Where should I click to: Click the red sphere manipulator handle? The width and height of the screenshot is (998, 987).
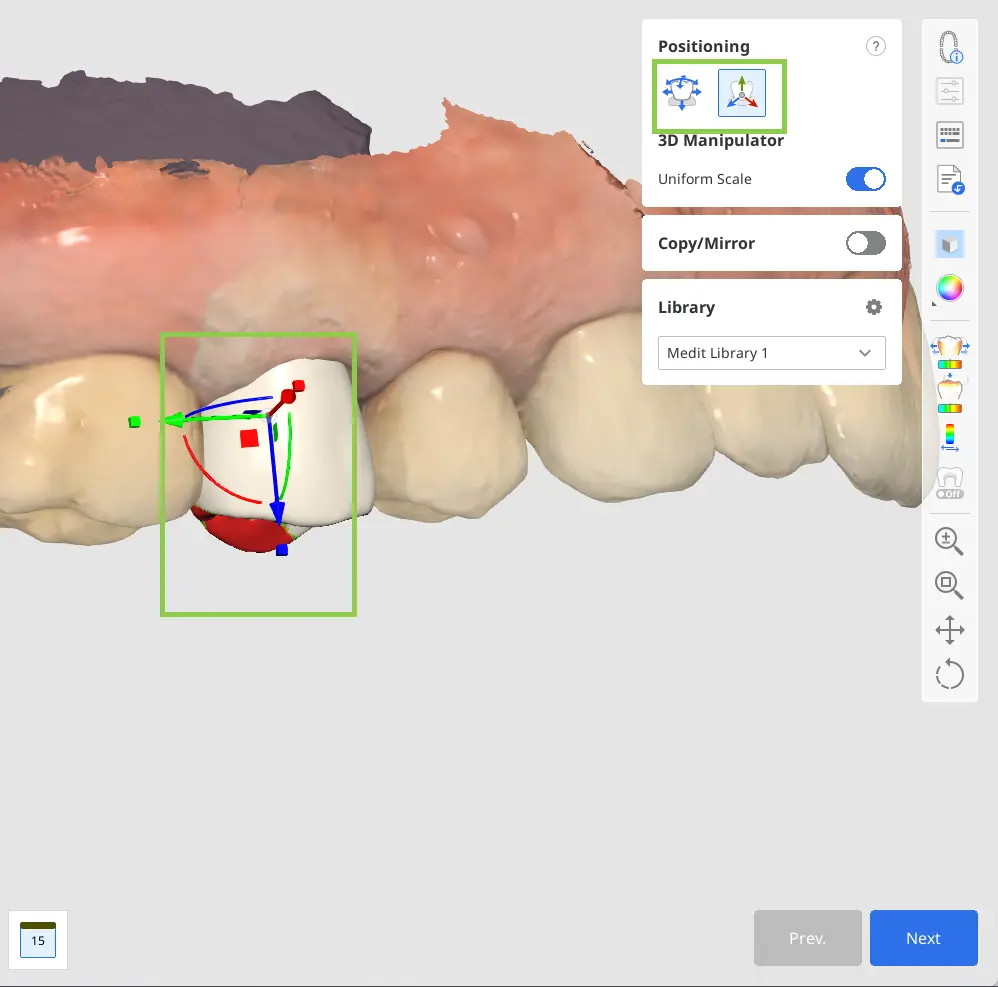288,398
